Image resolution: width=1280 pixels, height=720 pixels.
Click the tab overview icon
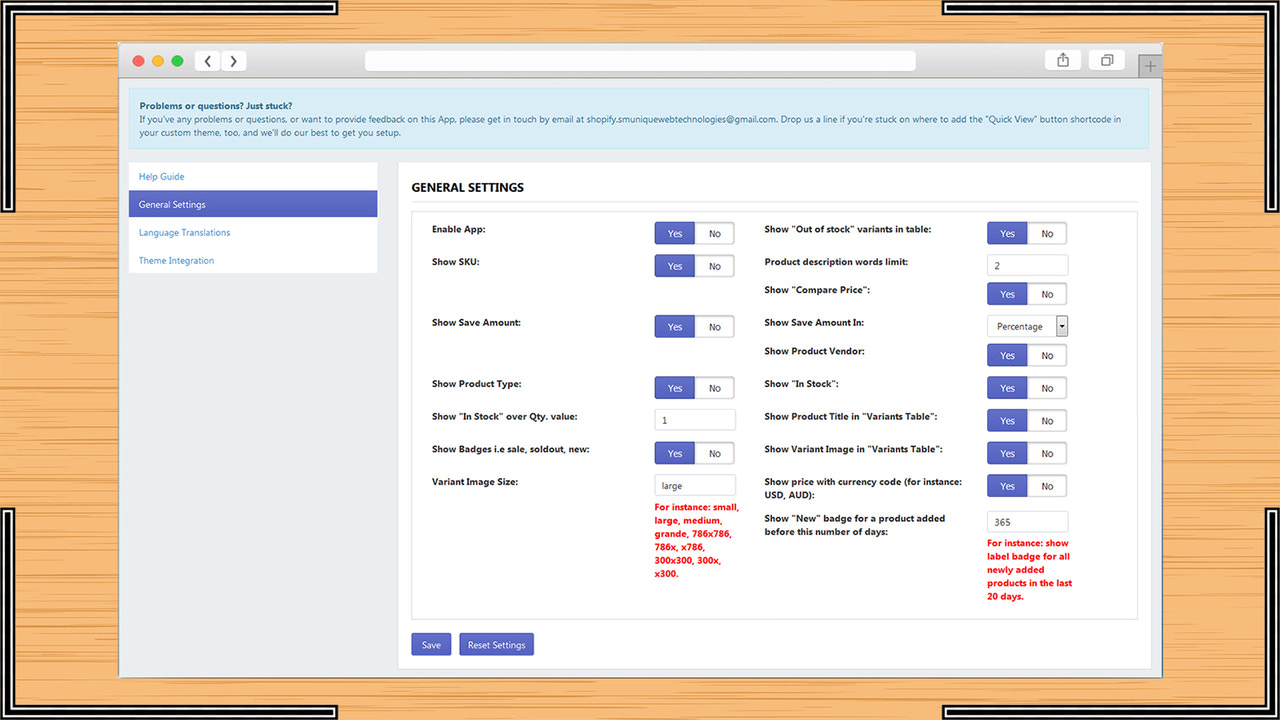1106,60
